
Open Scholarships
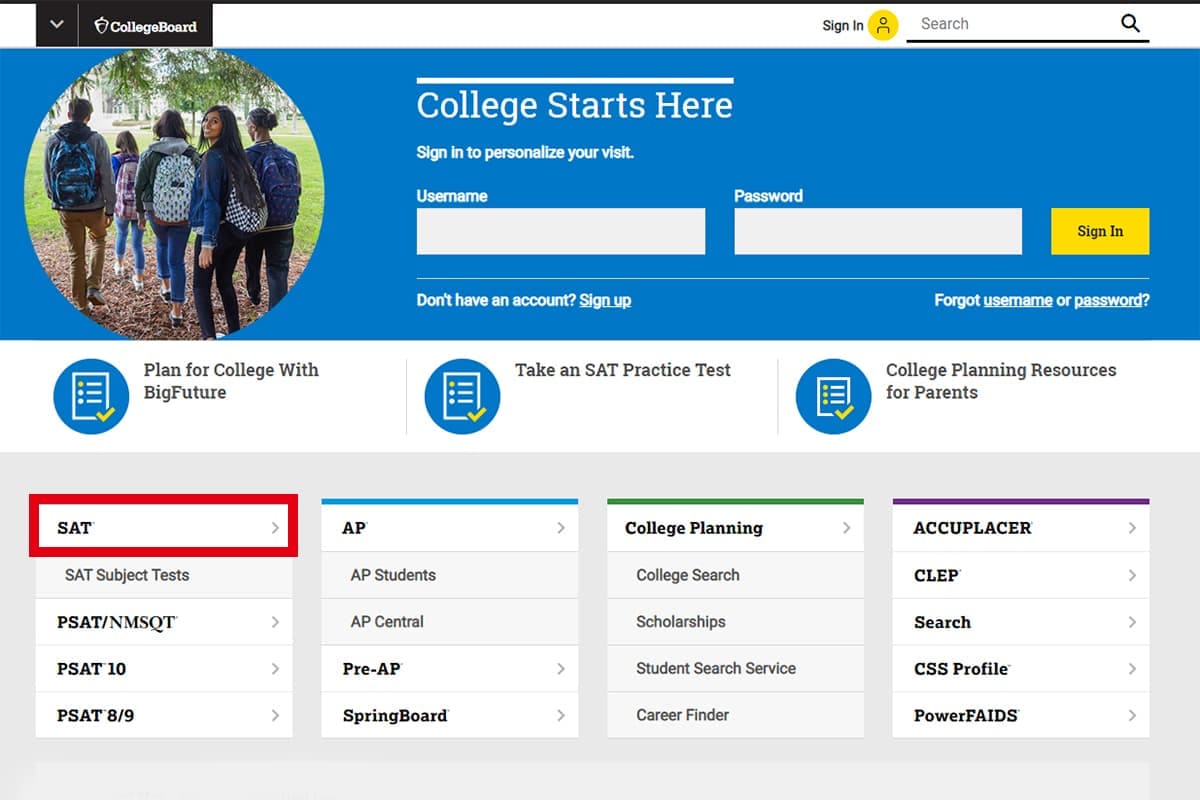pyautogui.click(x=736, y=622)
